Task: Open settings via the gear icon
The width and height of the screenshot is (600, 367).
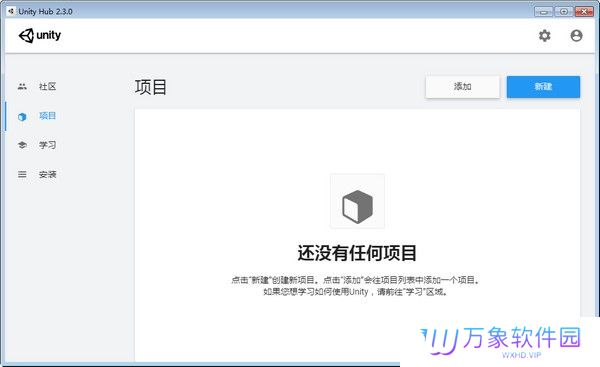Action: click(x=545, y=36)
